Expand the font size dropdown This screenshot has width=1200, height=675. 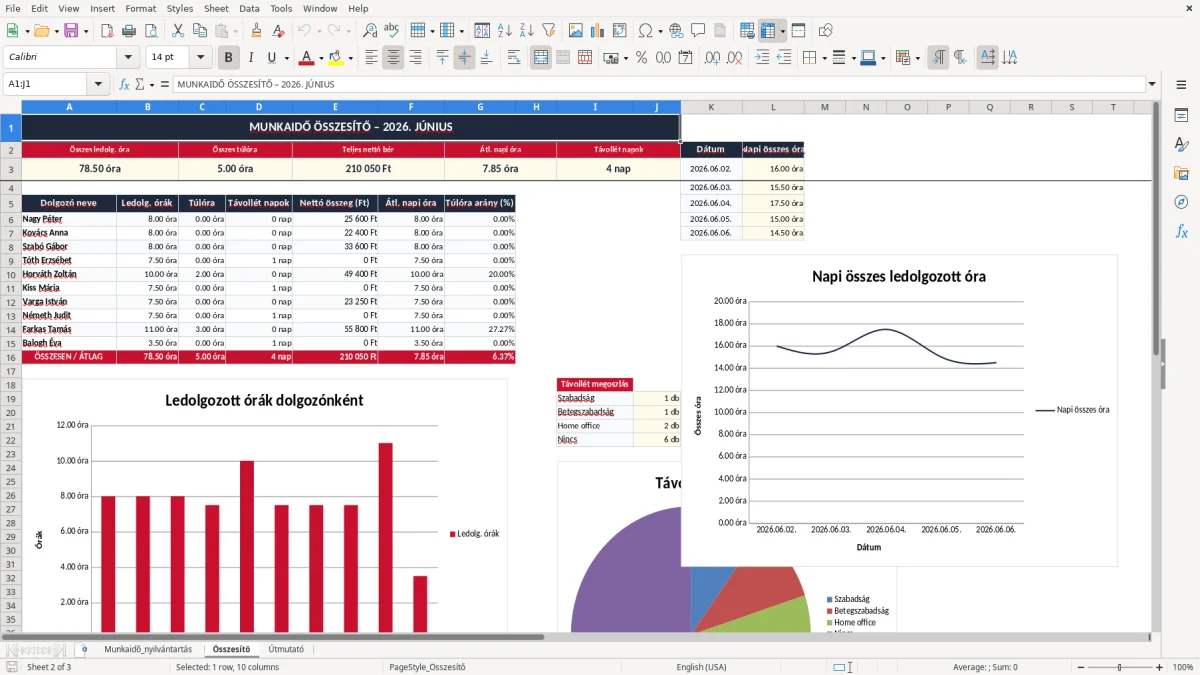coord(201,57)
